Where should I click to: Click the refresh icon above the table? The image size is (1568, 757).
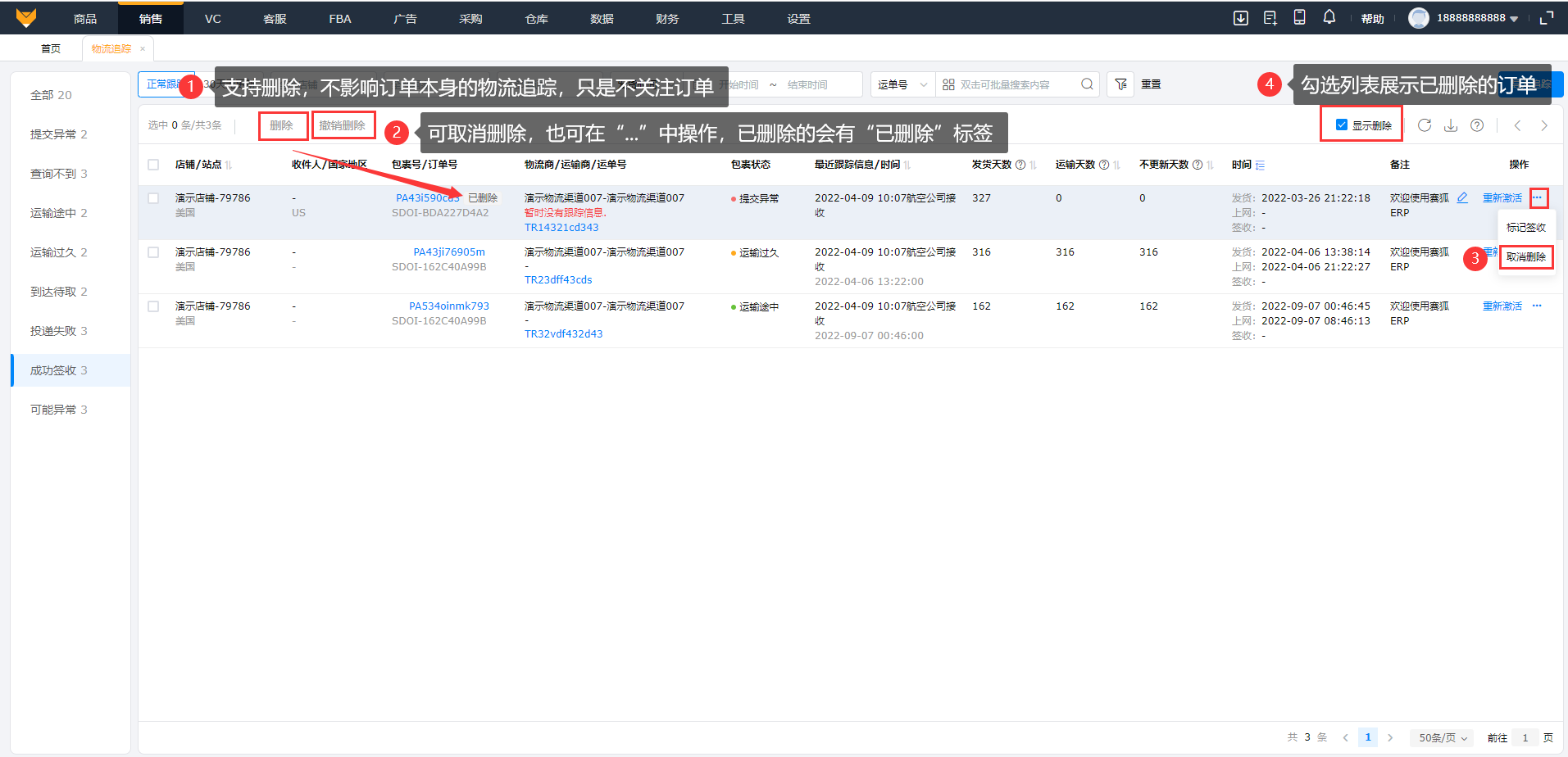(x=1425, y=125)
